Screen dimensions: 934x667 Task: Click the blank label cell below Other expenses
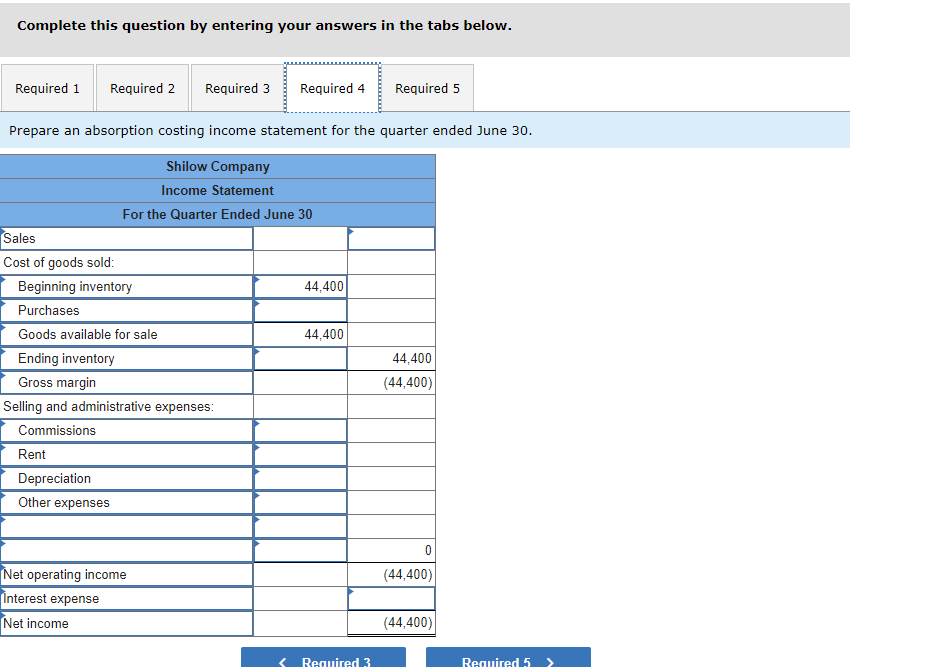(x=127, y=526)
